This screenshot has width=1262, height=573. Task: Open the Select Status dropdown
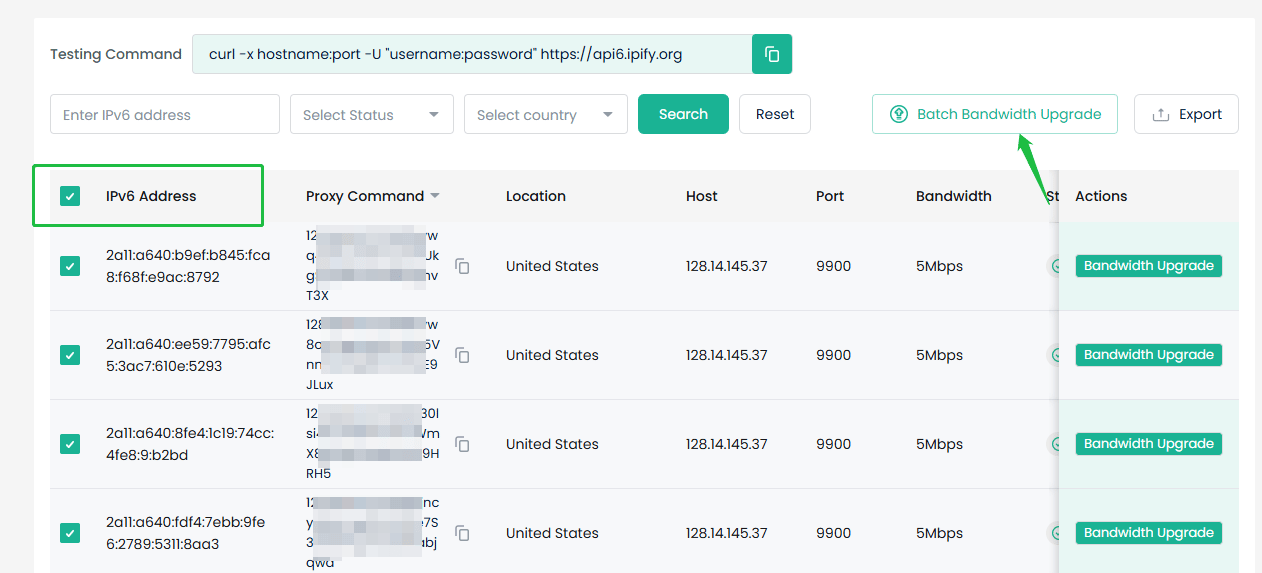pos(372,114)
